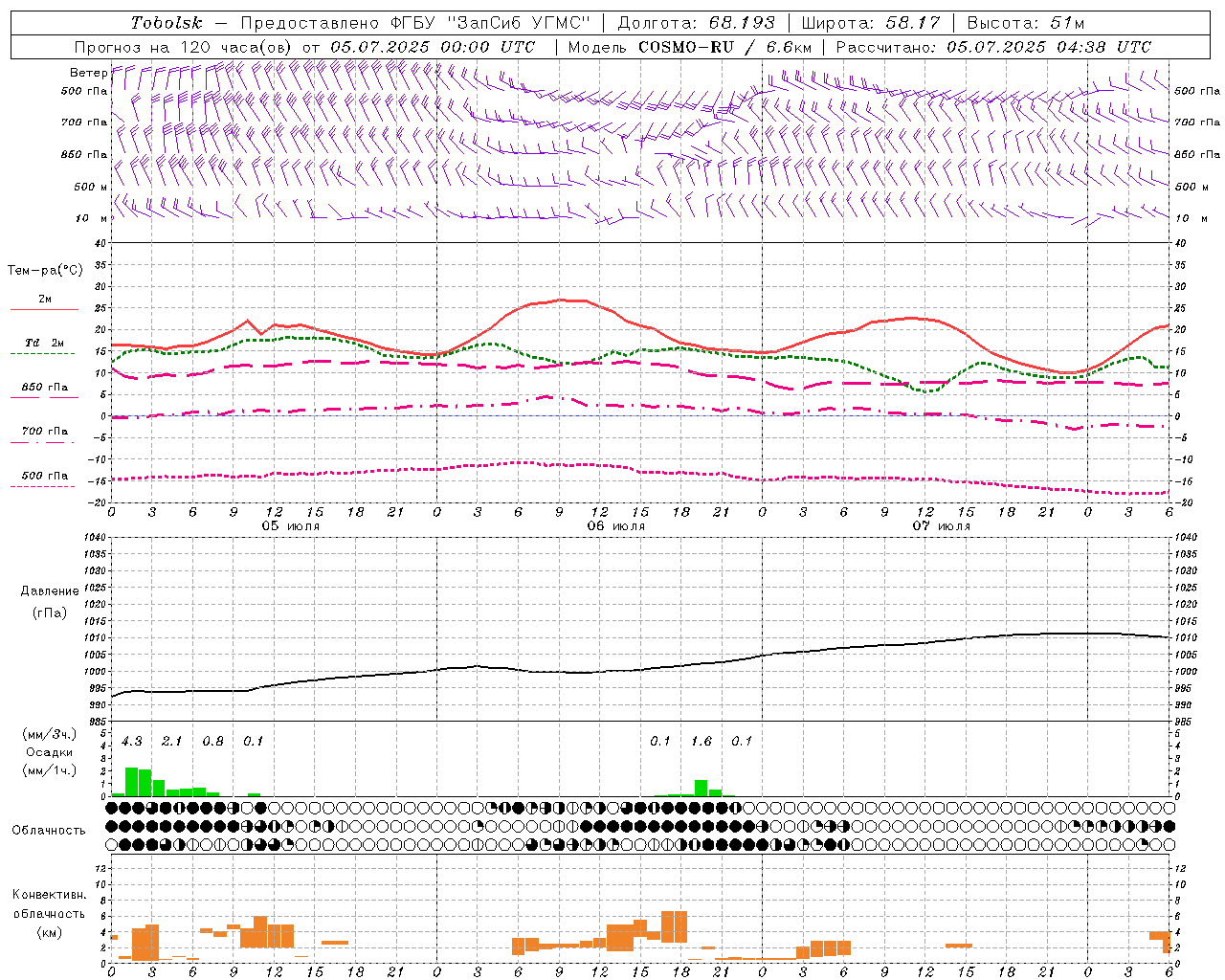Click the "Широта: 58.17" header field
This screenshot has width=1225, height=980.
[871, 23]
